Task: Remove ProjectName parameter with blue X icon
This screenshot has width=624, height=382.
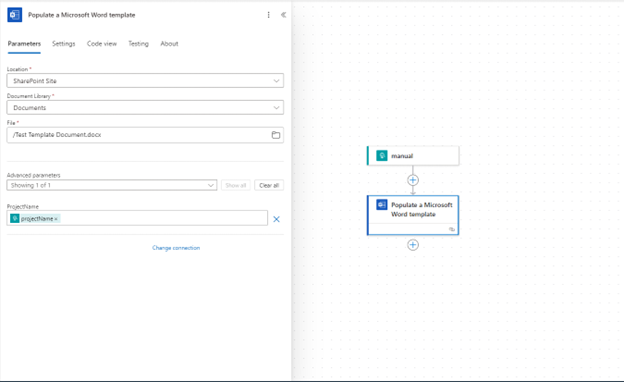Action: tap(276, 219)
